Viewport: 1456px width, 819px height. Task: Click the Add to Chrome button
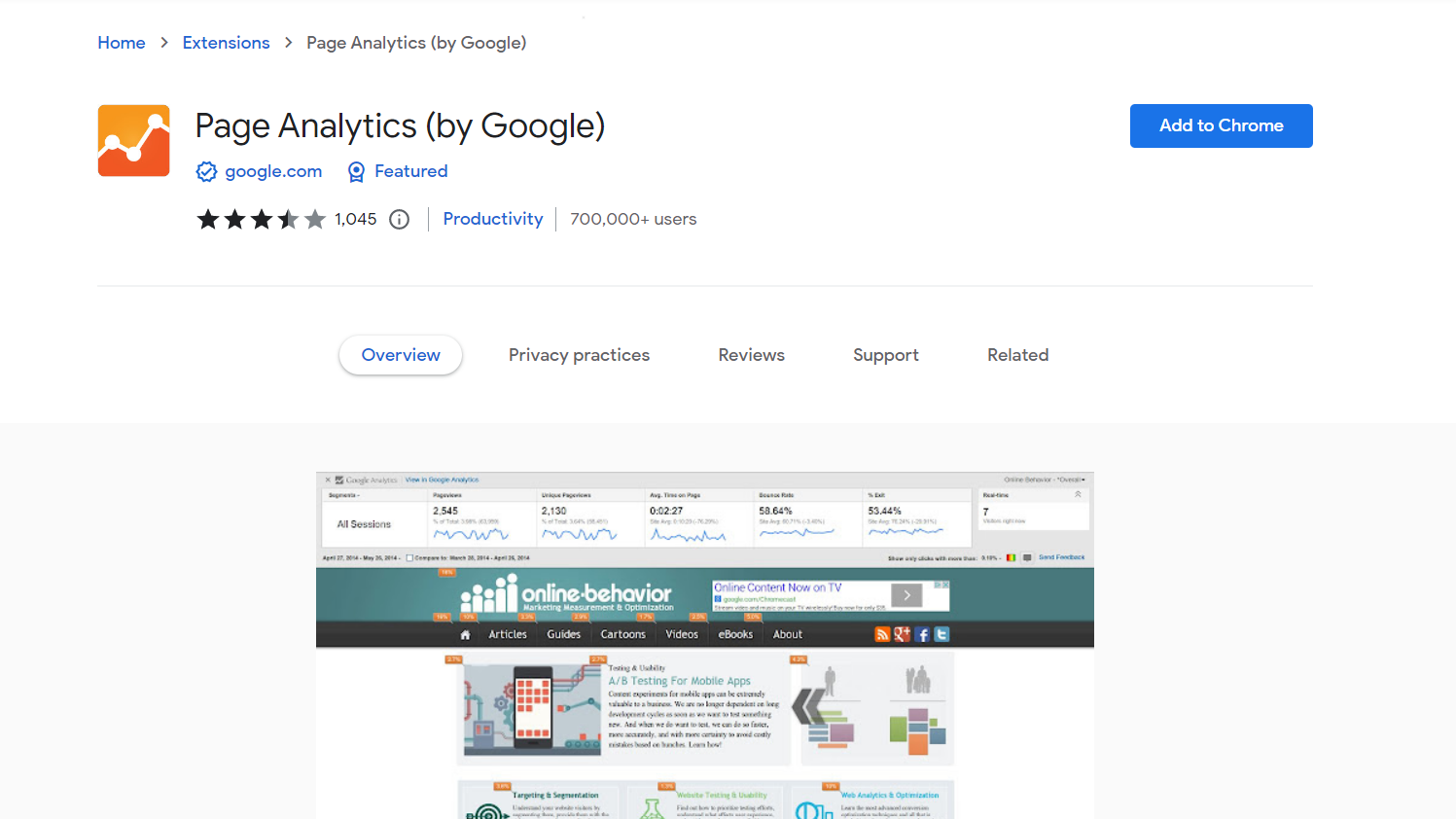(x=1221, y=125)
